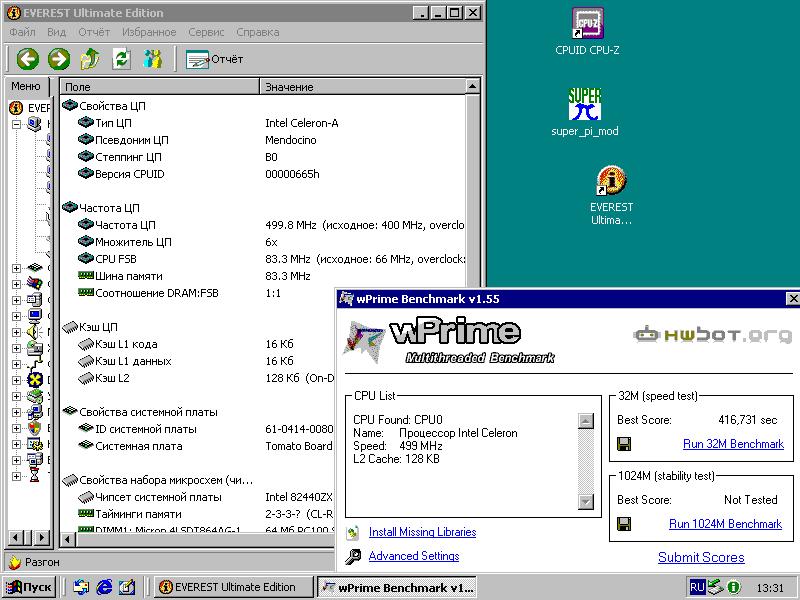Click the EVEREST tray icon
The width and height of the screenshot is (800, 600).
(x=733, y=587)
